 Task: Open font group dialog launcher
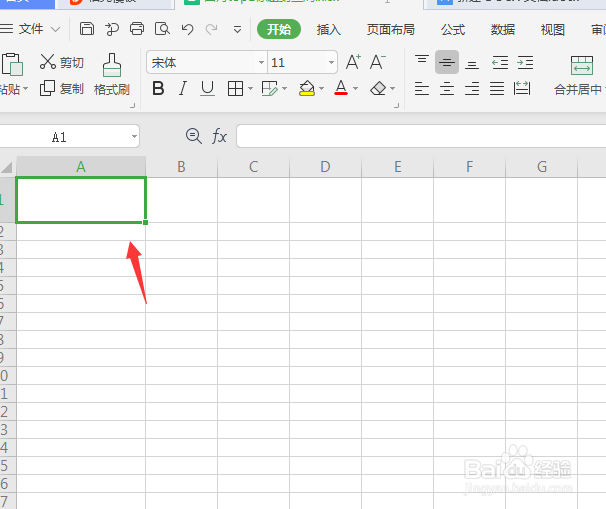click(397, 106)
